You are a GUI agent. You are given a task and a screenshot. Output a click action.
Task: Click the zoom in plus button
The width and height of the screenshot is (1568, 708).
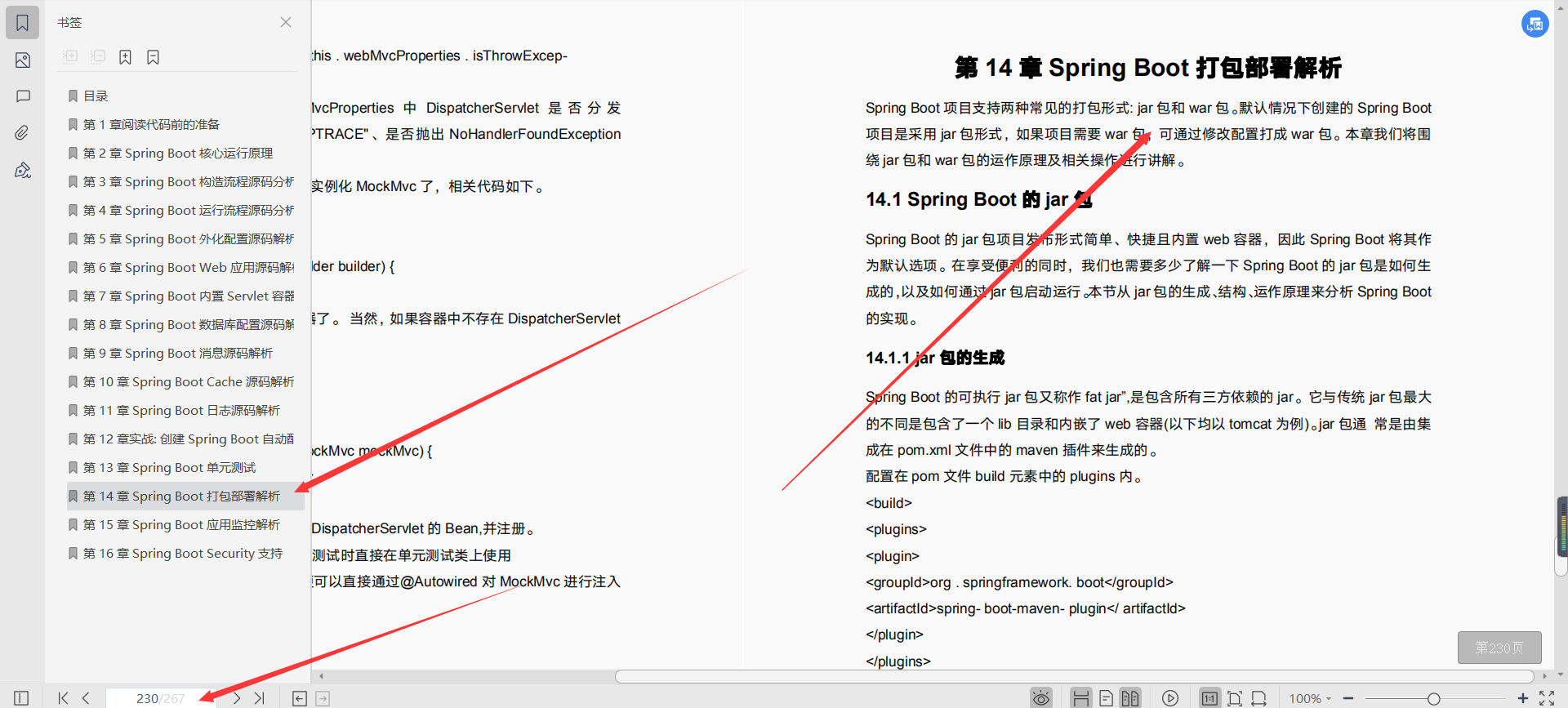(1523, 698)
